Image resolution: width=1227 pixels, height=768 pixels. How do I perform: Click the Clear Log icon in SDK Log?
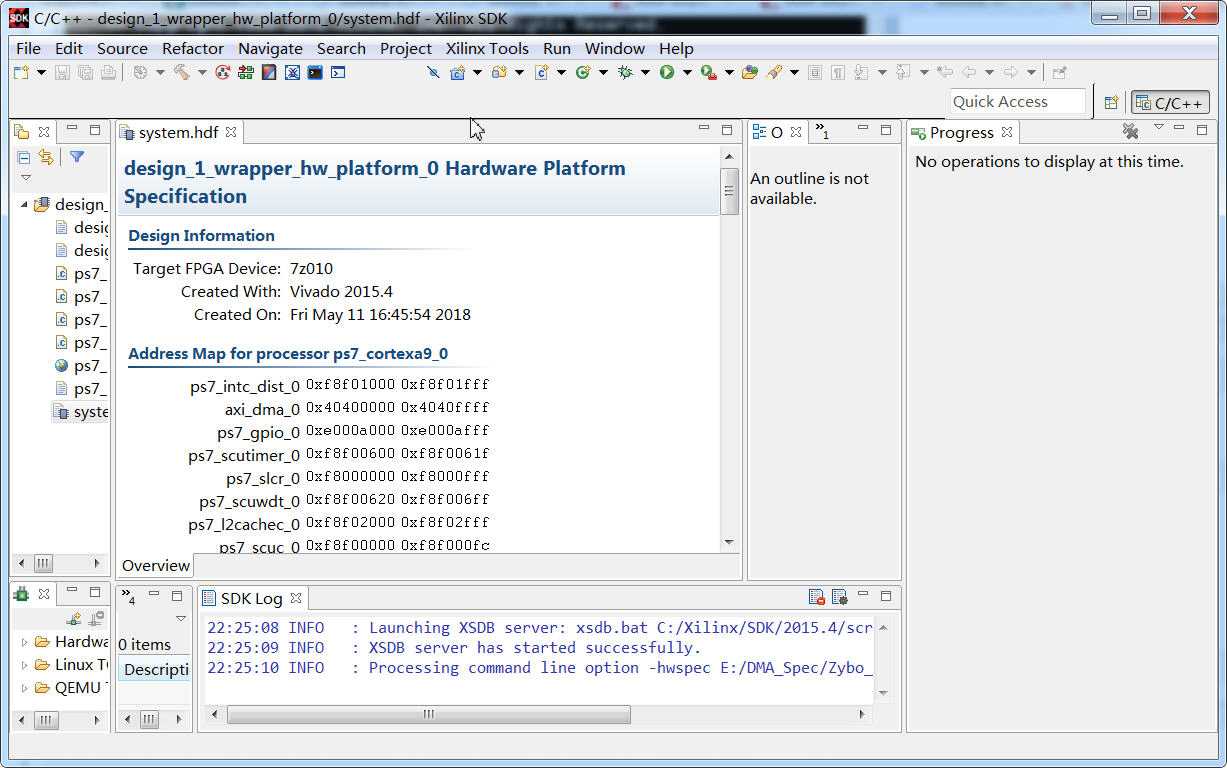coord(817,597)
